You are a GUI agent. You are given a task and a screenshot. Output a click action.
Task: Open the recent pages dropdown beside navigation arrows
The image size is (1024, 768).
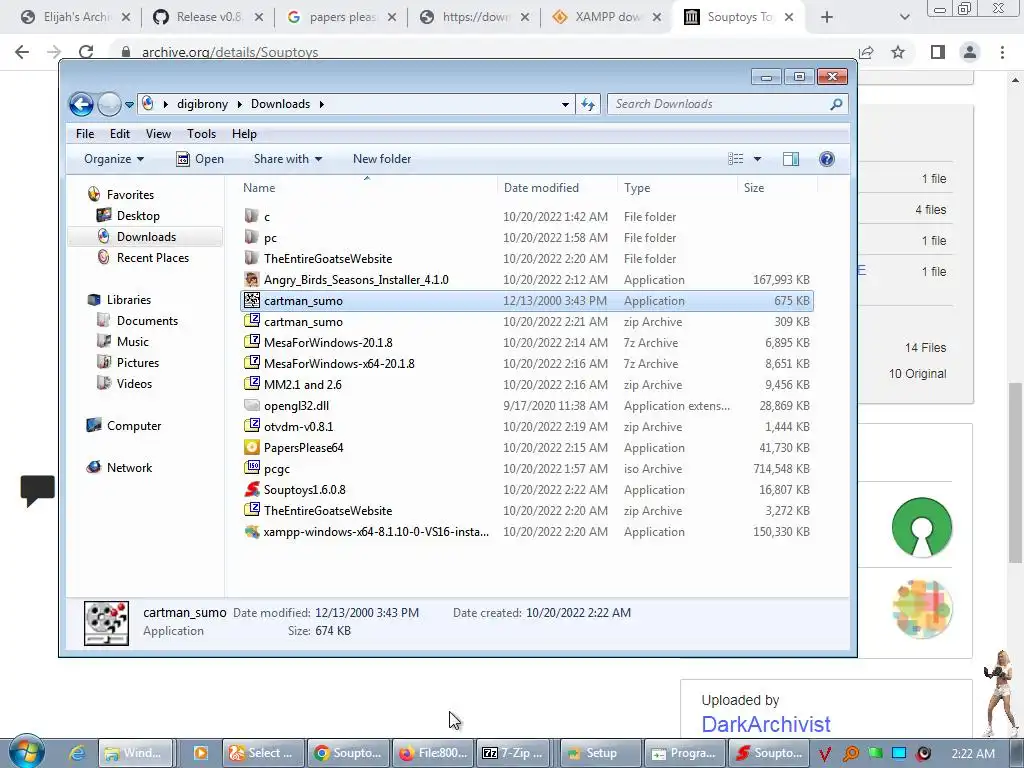coord(129,104)
